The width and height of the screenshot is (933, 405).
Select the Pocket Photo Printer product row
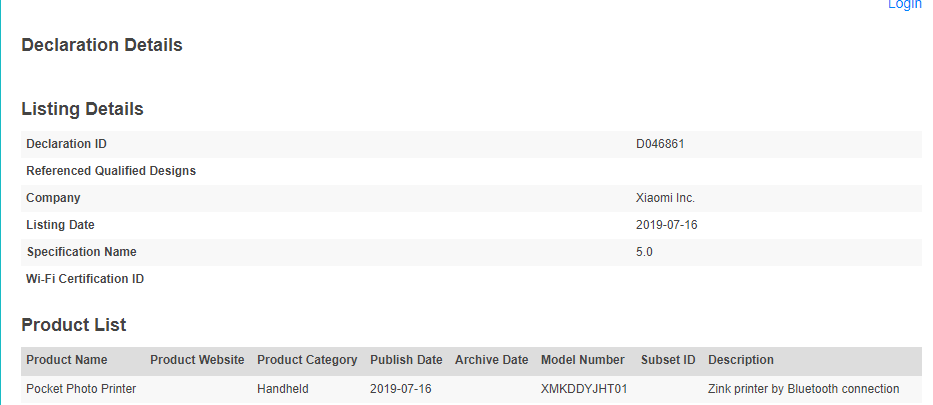pos(471,390)
